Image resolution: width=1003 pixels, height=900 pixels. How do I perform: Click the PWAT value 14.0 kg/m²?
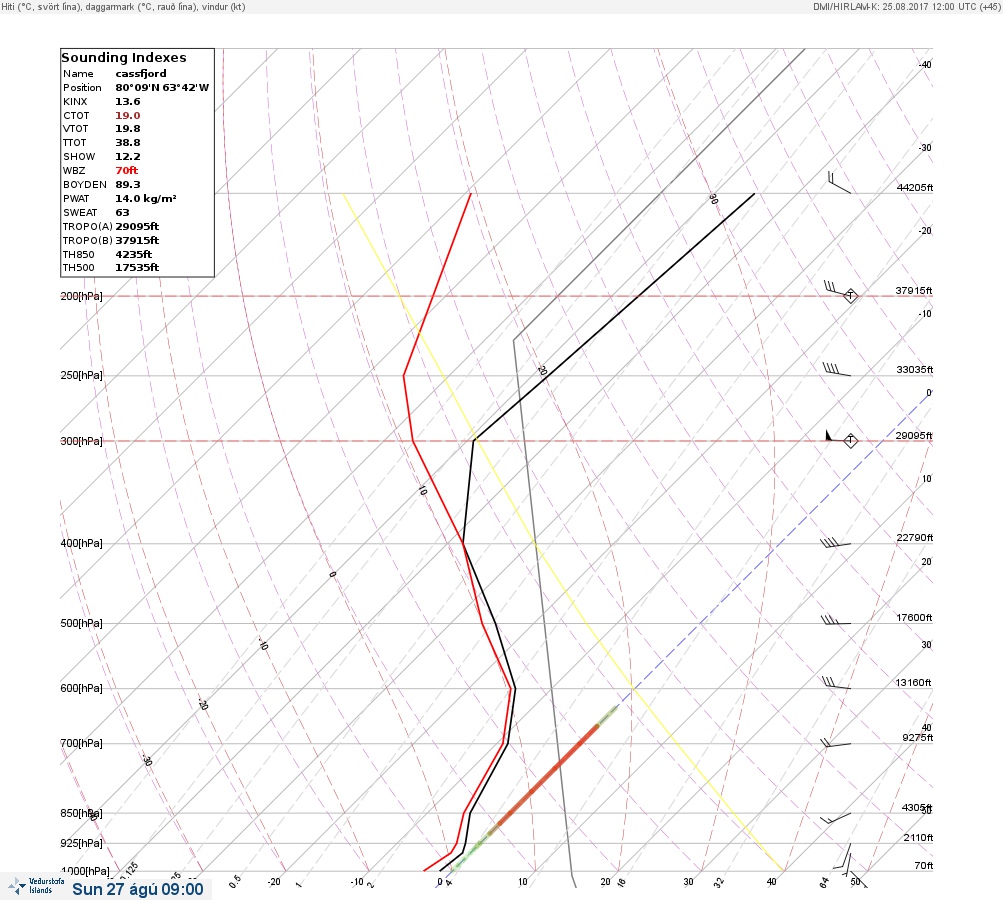(x=146, y=198)
